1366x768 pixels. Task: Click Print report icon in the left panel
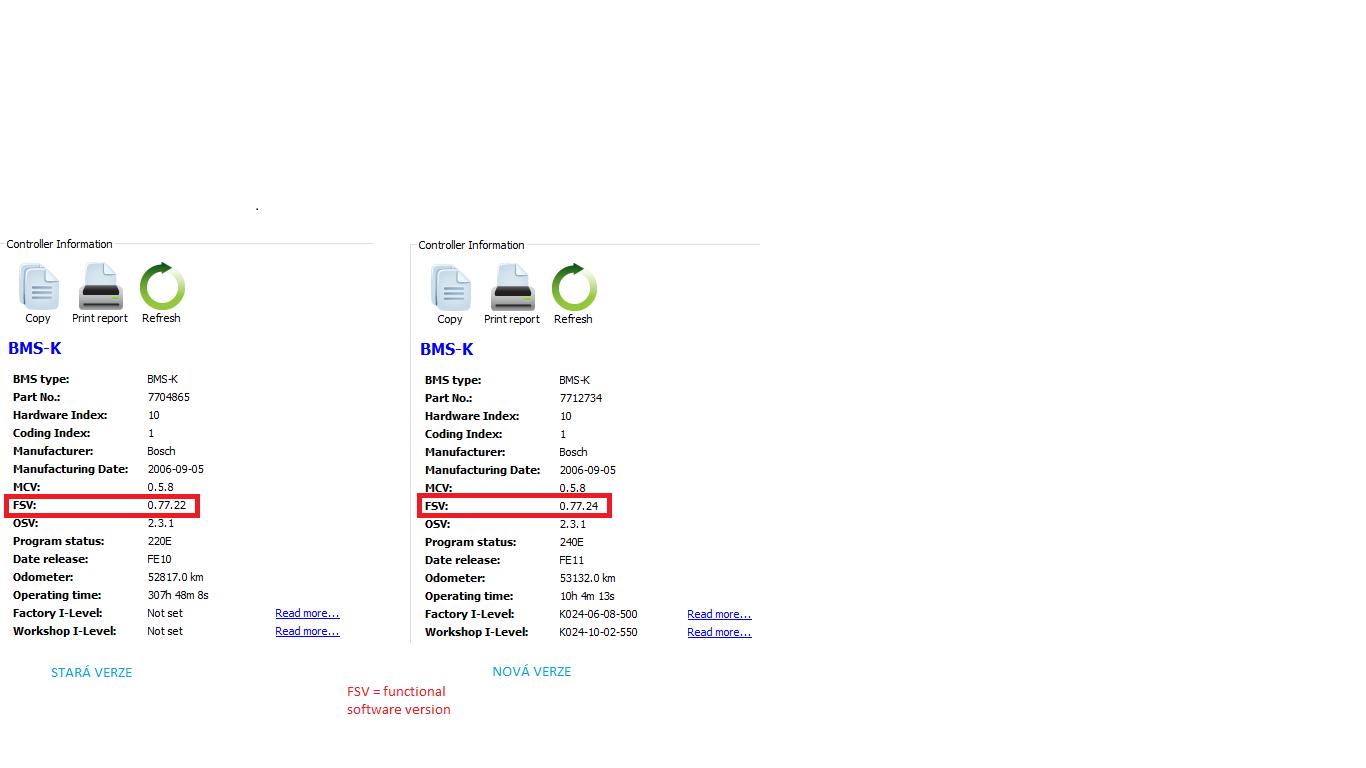(100, 289)
